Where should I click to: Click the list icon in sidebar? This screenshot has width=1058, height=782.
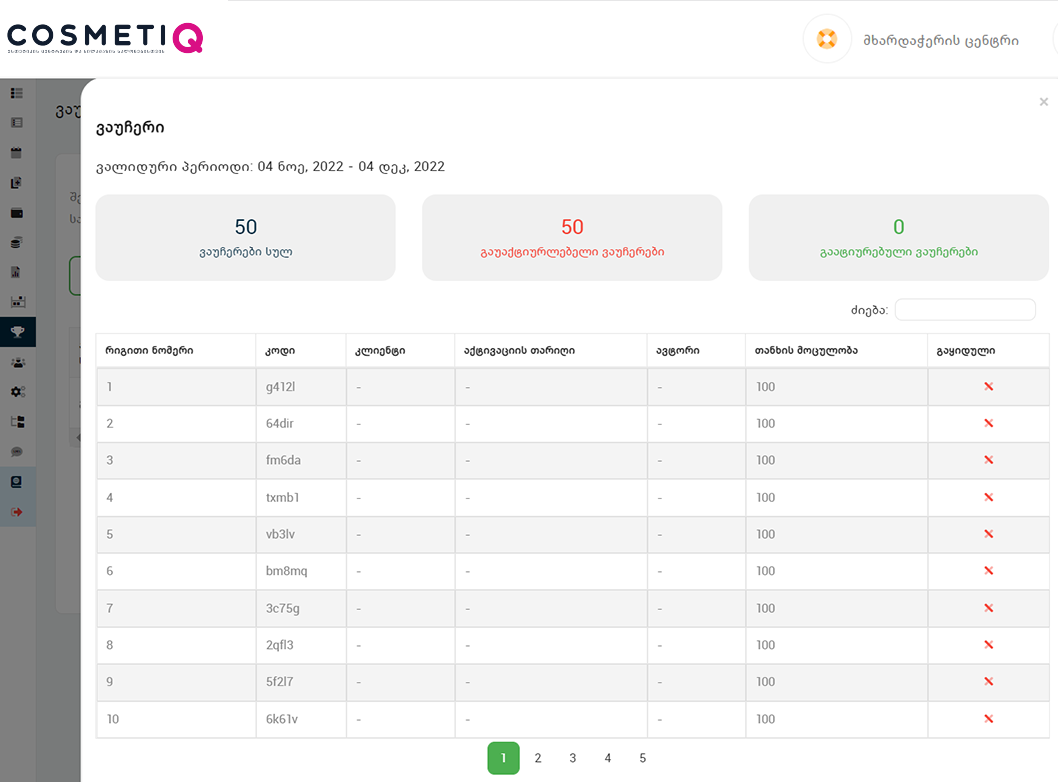point(16,93)
